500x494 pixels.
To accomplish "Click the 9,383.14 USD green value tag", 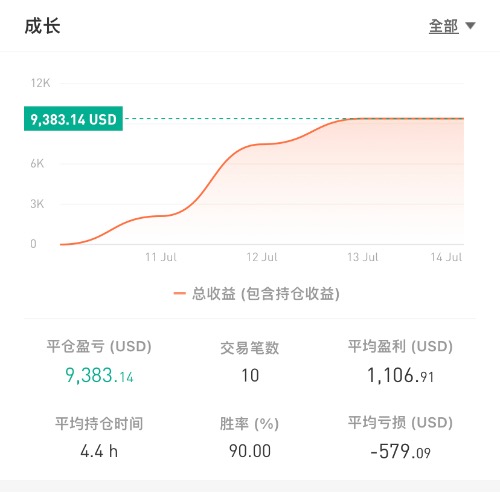I will 73,119.
